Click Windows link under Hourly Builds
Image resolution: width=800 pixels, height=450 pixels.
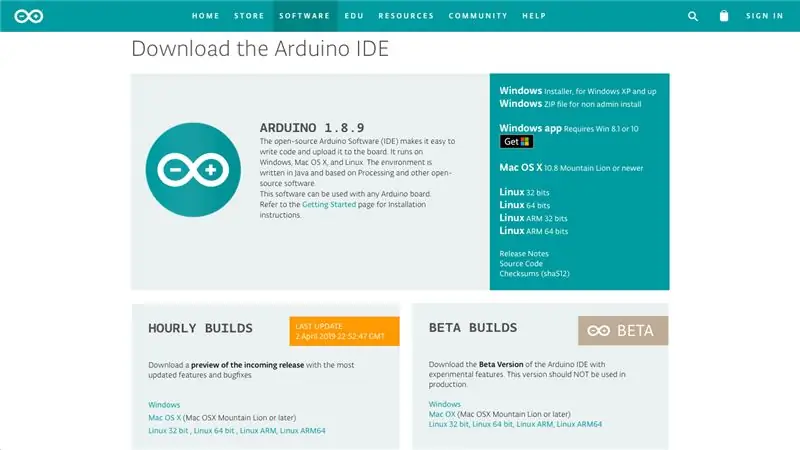pos(164,405)
